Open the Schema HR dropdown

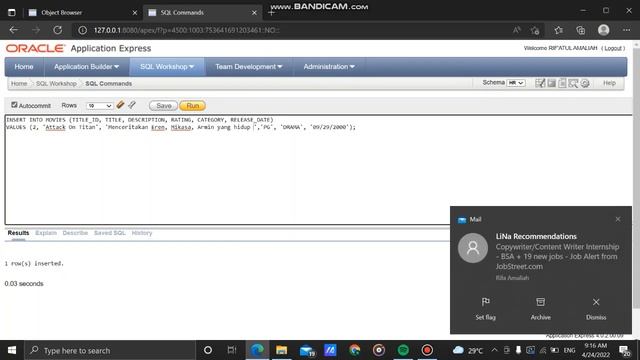516,83
